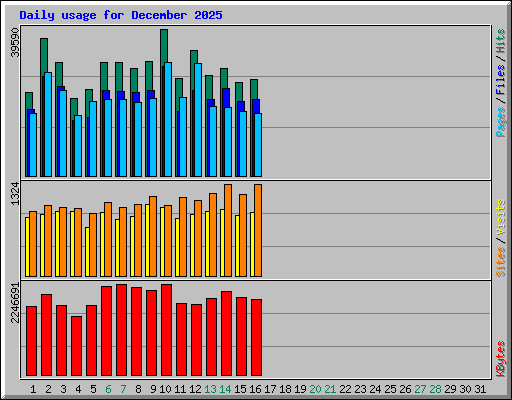Click the 2246691 axis value

coord(15,303)
